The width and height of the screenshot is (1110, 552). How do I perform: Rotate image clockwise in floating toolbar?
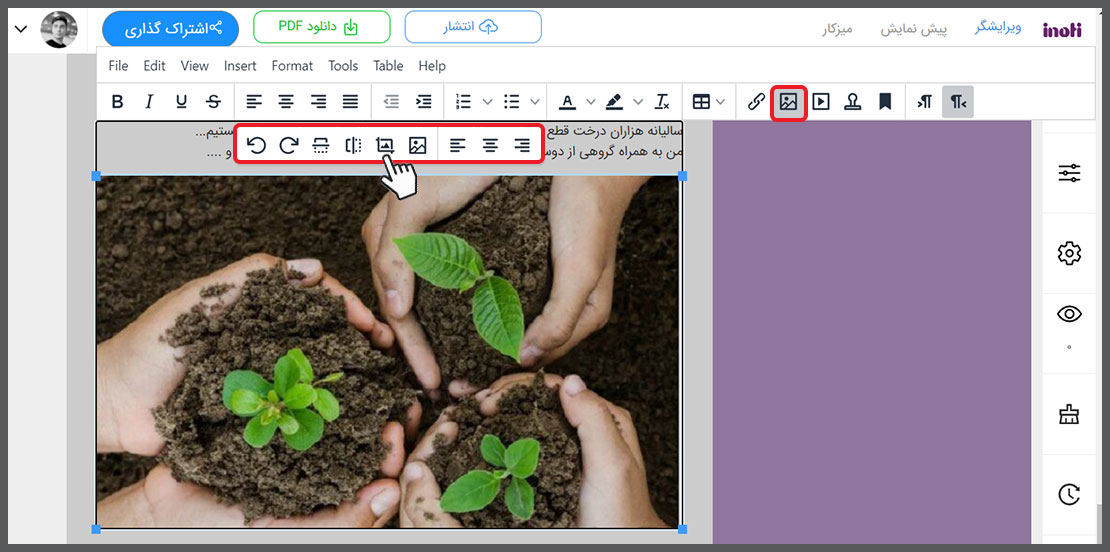point(289,145)
